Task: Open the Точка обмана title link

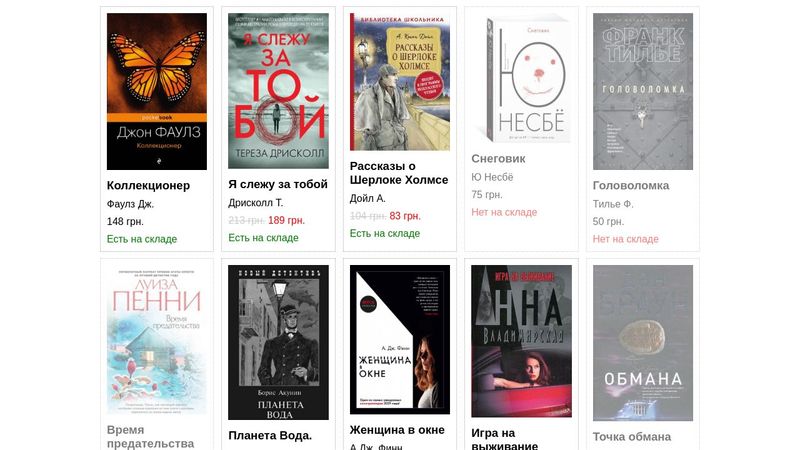Action: [632, 437]
